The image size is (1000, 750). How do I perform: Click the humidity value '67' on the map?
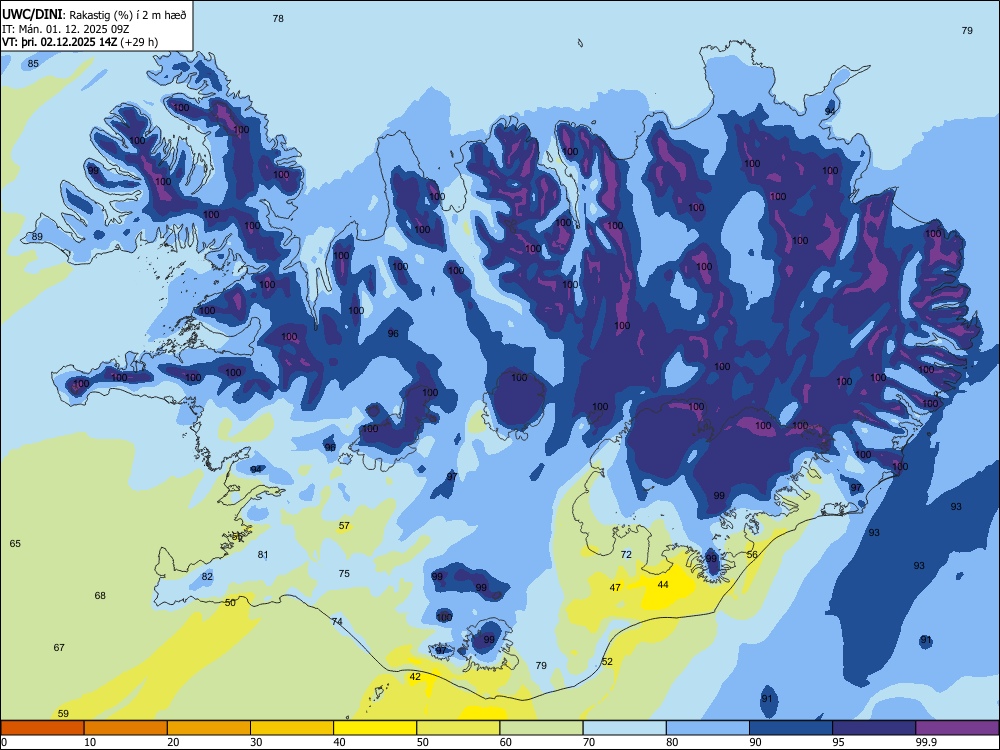(x=59, y=647)
